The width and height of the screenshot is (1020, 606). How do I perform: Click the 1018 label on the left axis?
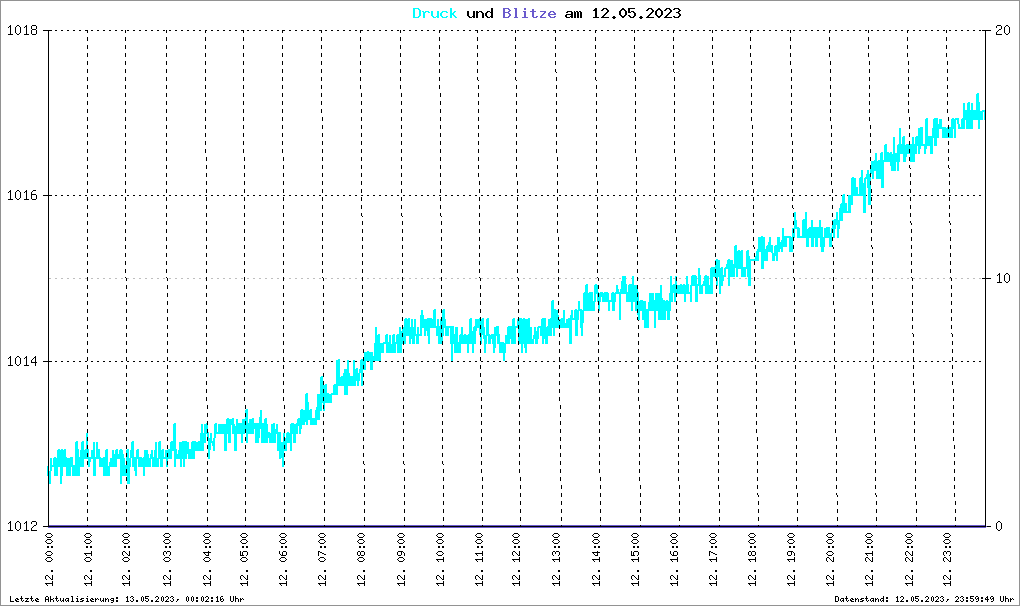tap(21, 30)
